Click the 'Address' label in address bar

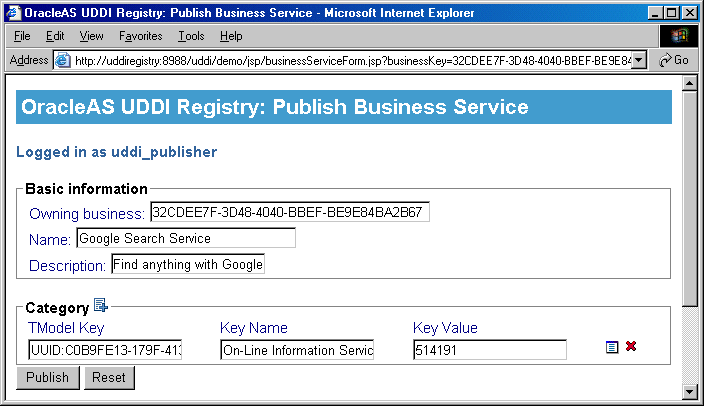pos(29,60)
